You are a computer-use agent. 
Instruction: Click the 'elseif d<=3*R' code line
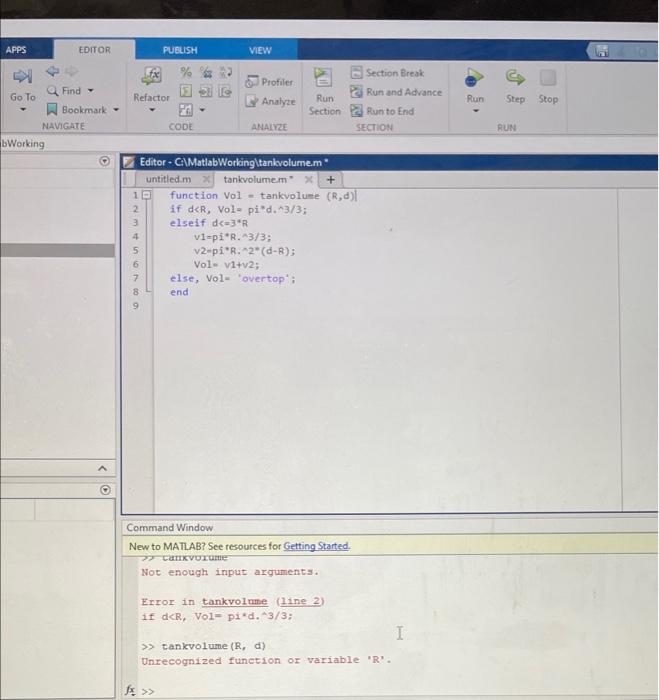click(209, 222)
